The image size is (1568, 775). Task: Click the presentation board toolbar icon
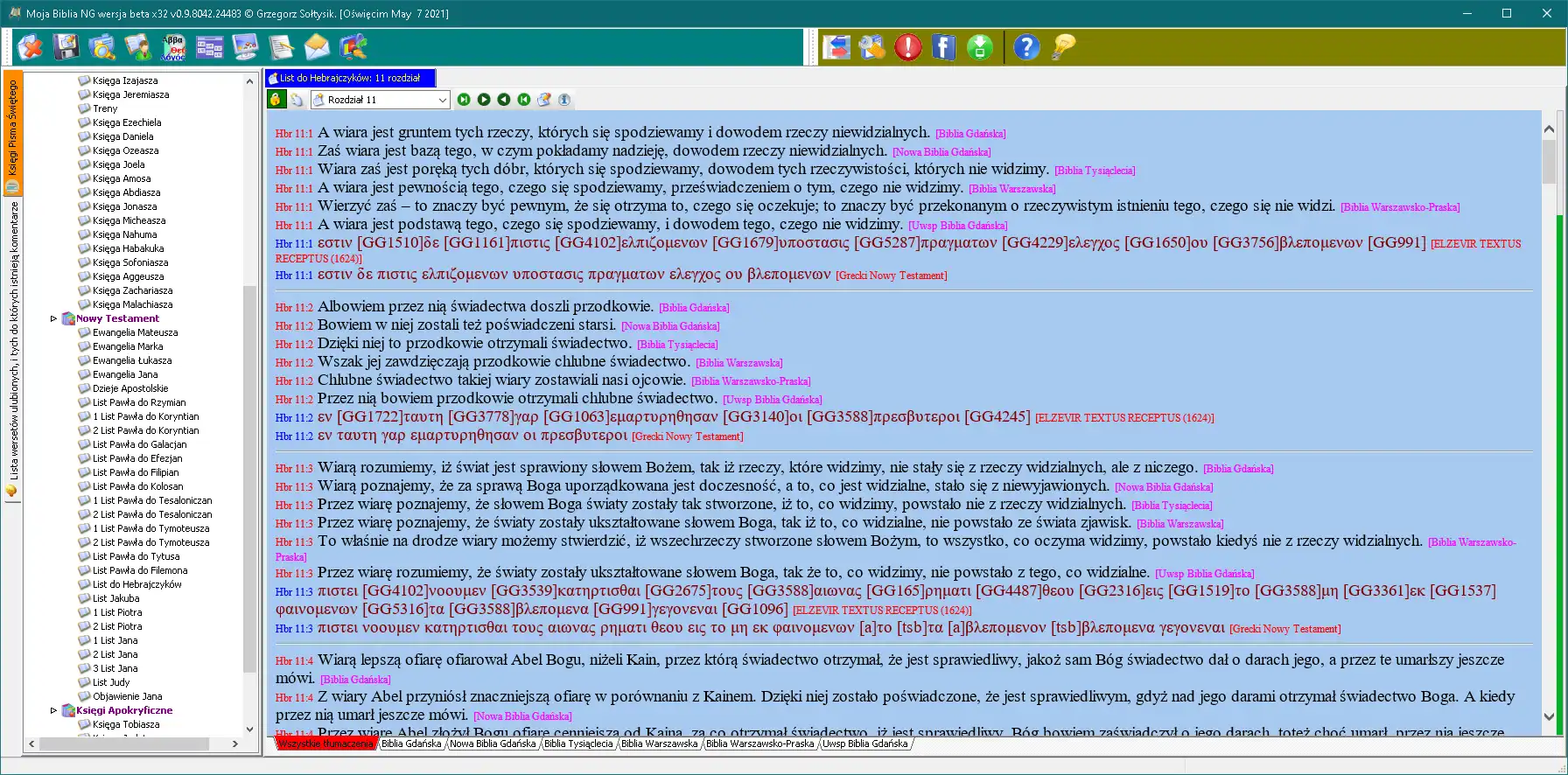[353, 46]
